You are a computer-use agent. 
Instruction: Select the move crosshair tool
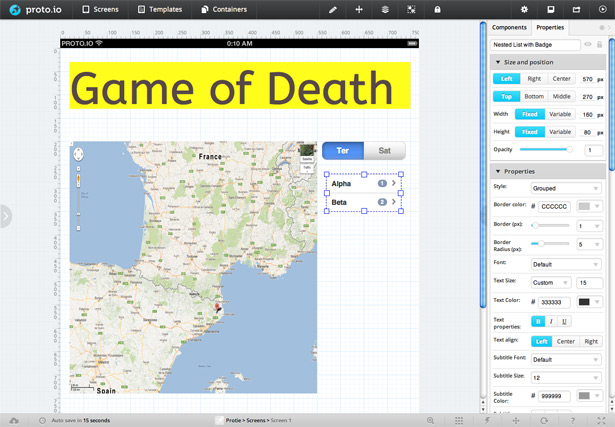point(359,9)
